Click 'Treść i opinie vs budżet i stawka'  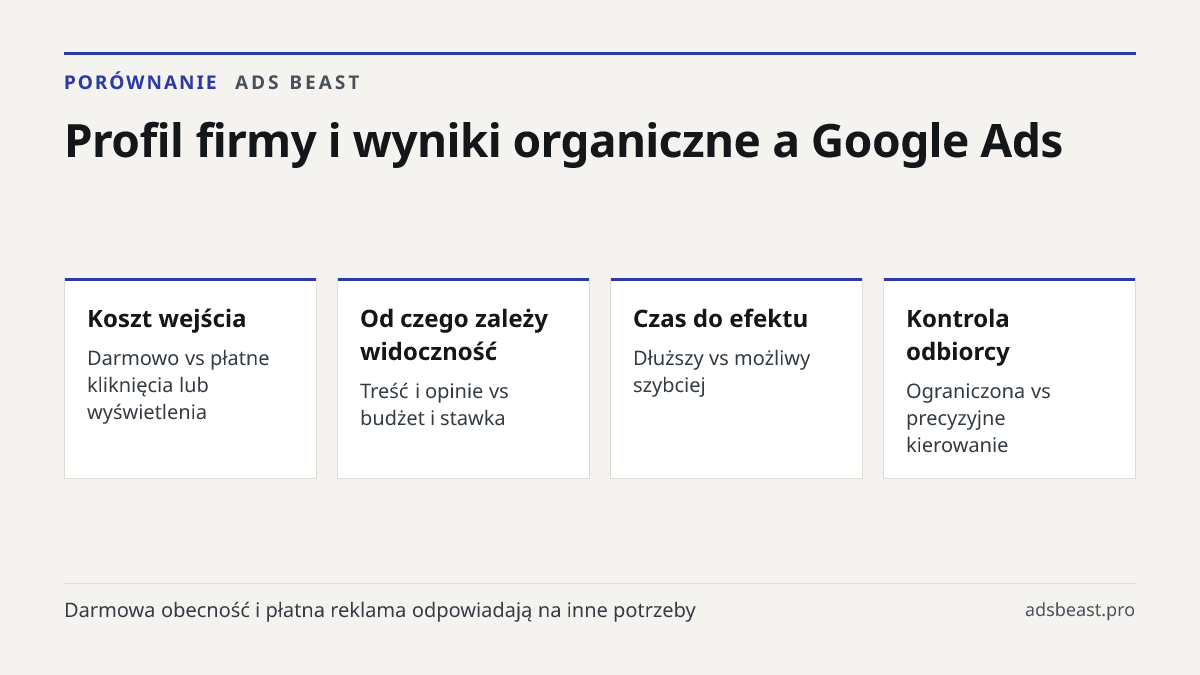pos(434,404)
